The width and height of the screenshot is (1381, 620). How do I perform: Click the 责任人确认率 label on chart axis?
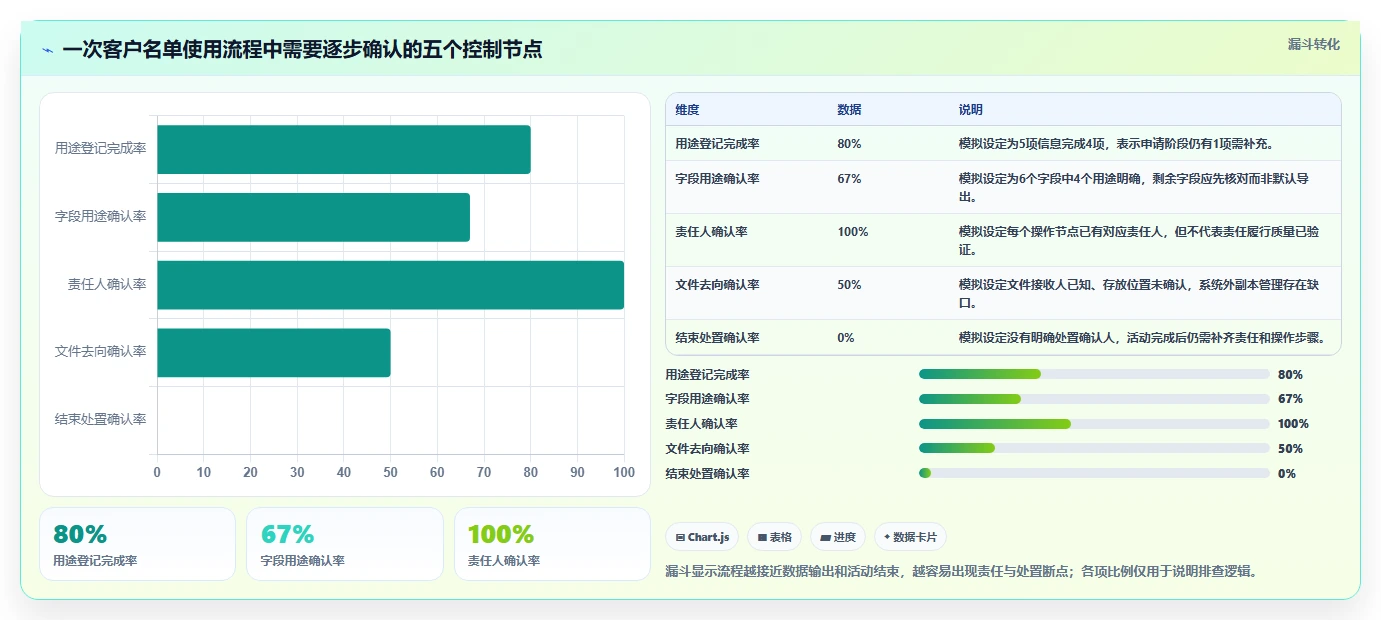coord(107,284)
